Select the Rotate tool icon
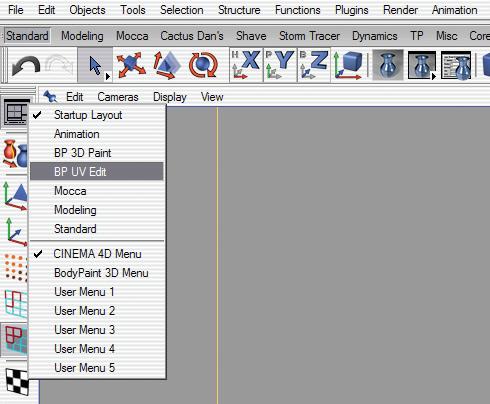This screenshot has height=404, width=490. tap(203, 65)
